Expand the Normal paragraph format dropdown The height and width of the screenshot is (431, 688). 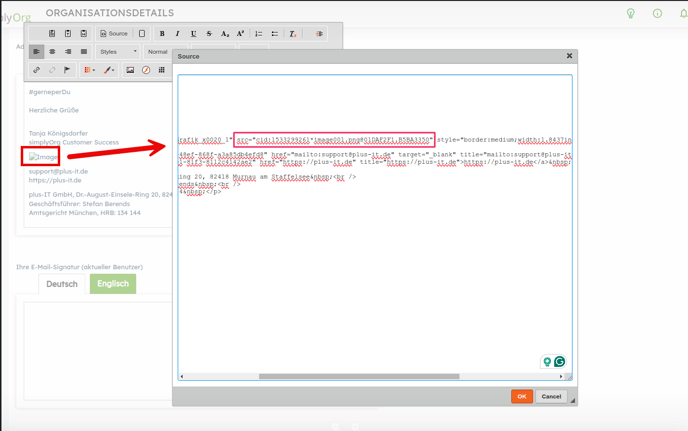coord(158,52)
